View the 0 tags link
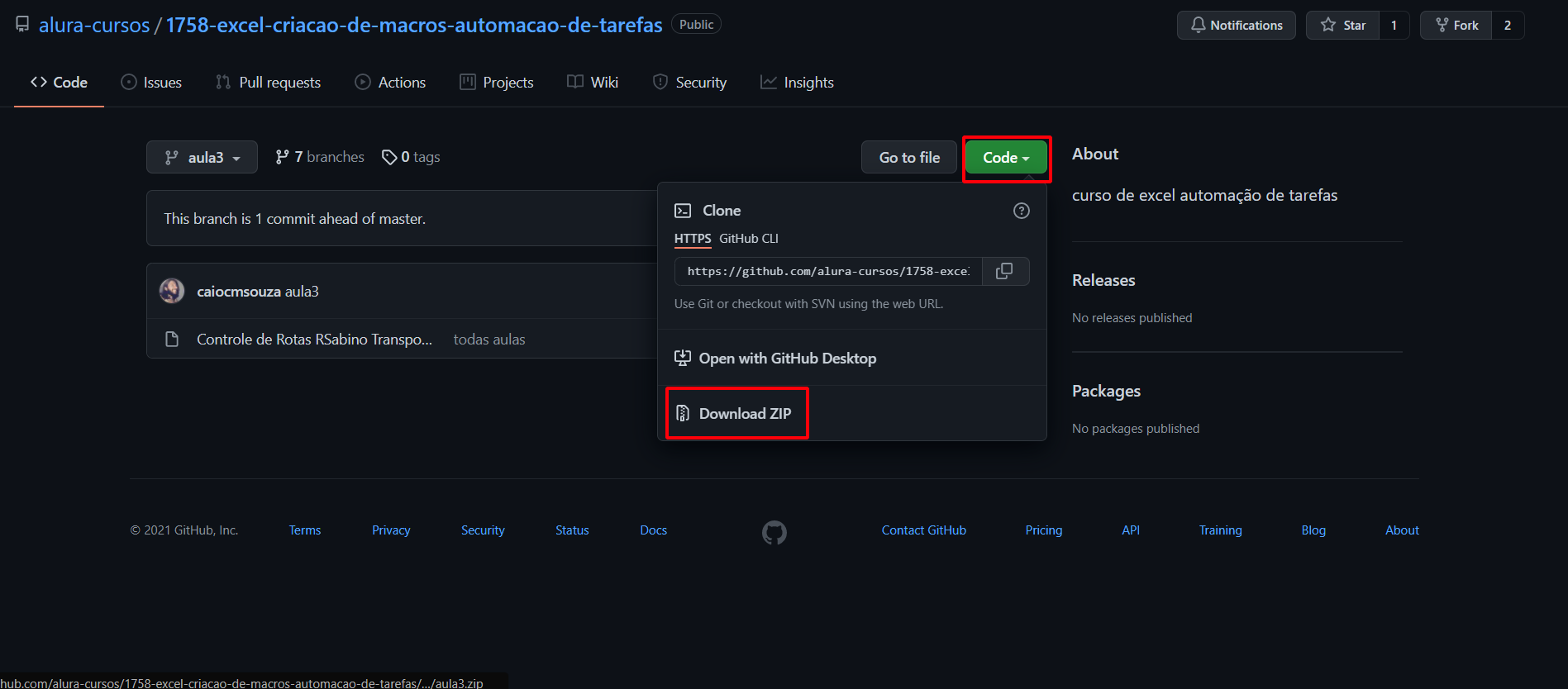The image size is (1568, 689). pyautogui.click(x=411, y=157)
